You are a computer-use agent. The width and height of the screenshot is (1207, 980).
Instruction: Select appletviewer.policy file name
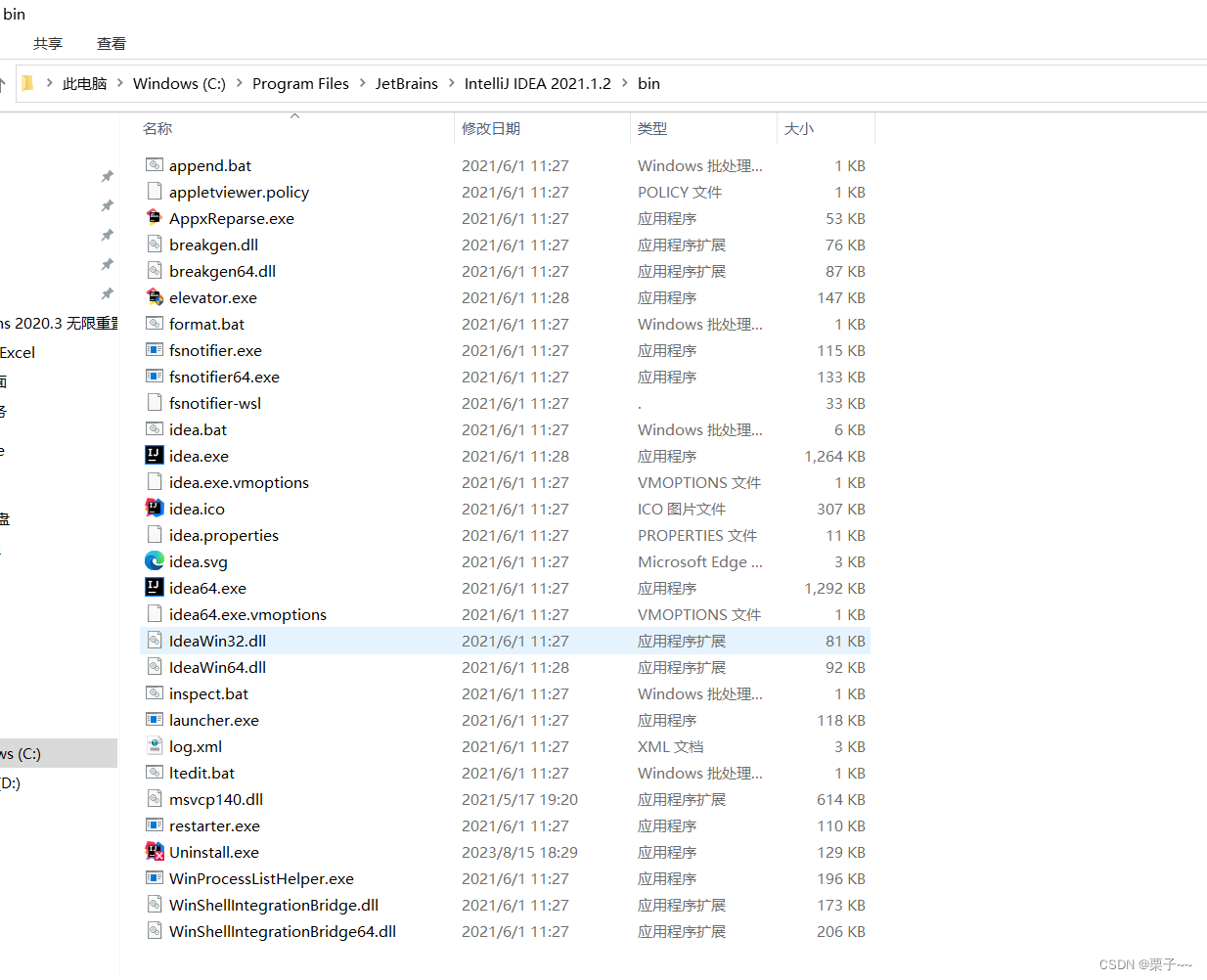(x=239, y=192)
